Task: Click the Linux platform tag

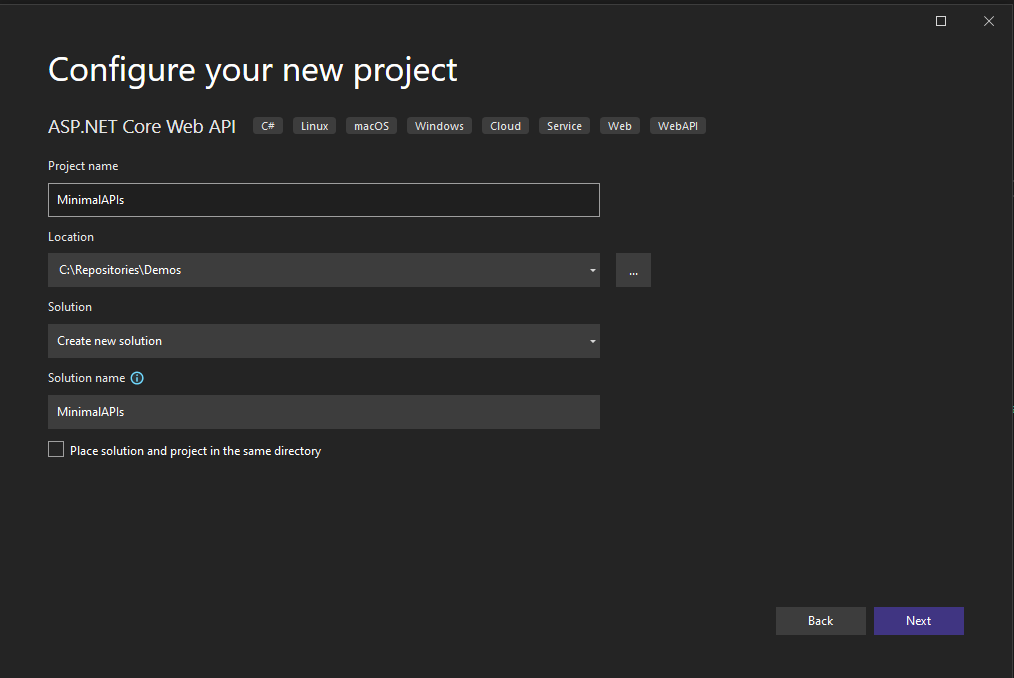Action: (313, 125)
